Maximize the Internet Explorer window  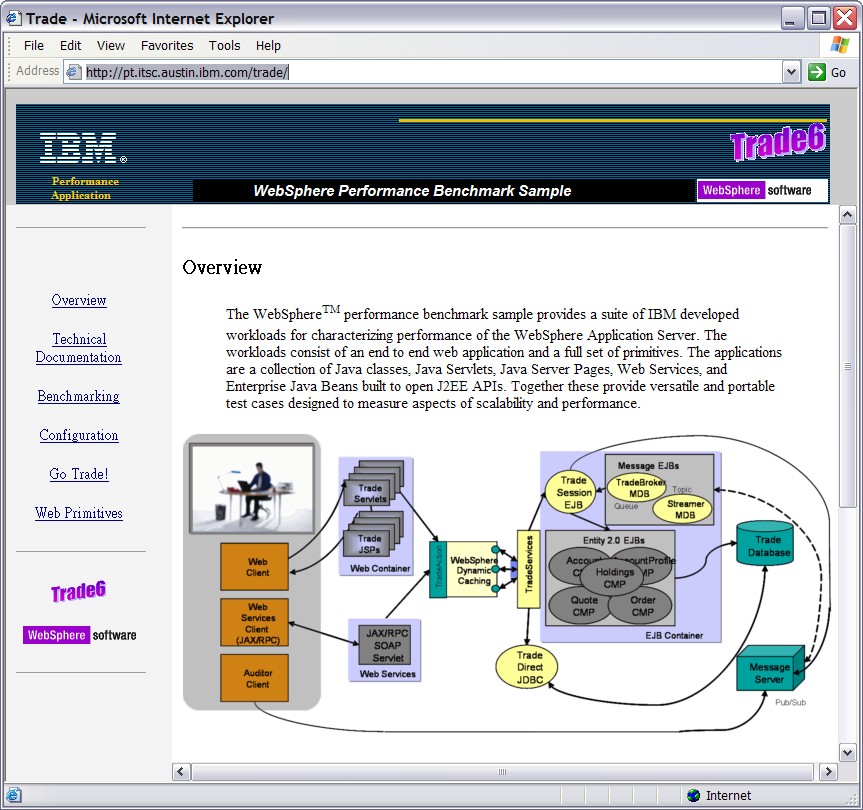(818, 18)
